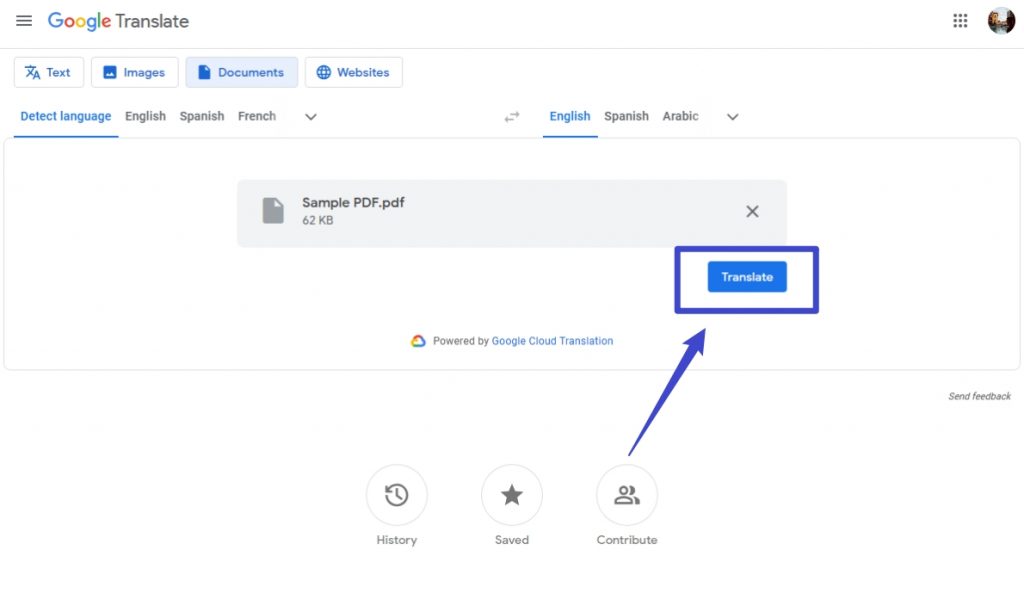Screen dimensions: 1024x593
Task: Open Google Cloud Translation link
Action: click(552, 341)
